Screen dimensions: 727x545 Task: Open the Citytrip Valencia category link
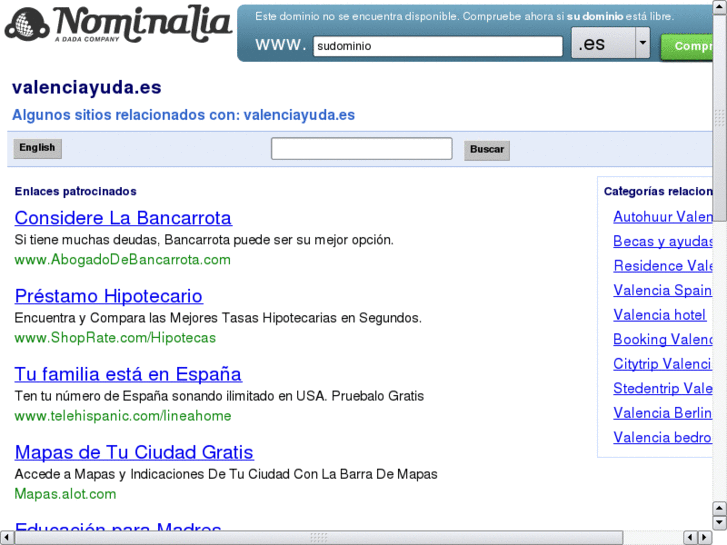tap(662, 364)
